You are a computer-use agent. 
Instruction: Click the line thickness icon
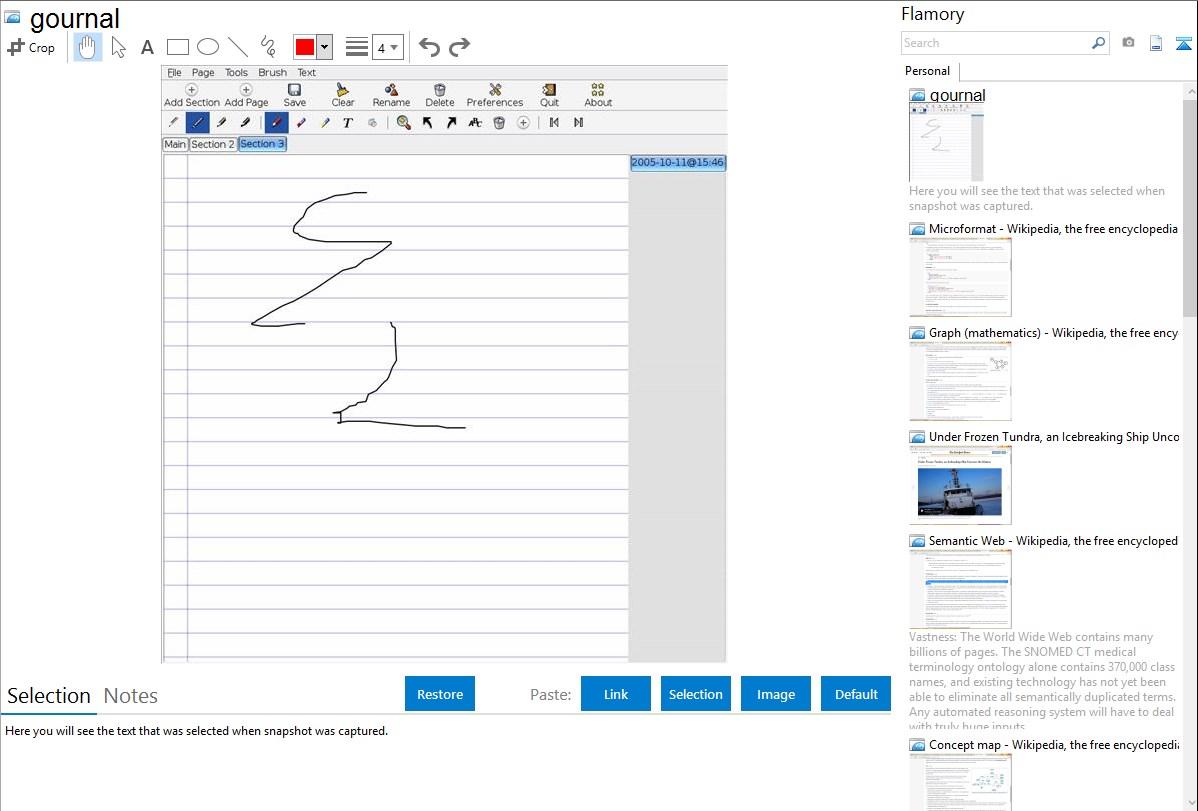pos(357,47)
